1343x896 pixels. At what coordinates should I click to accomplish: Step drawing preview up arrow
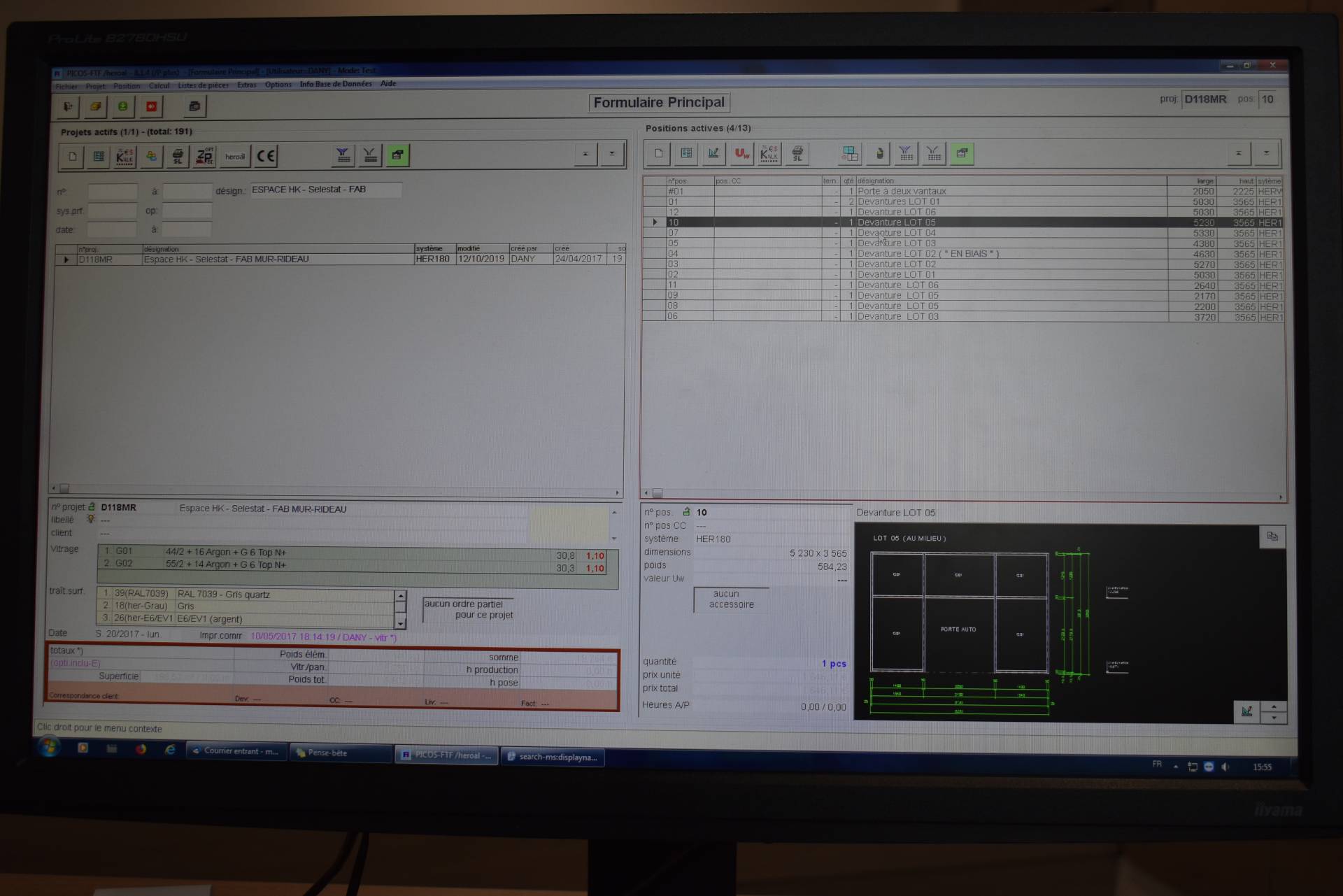1274,706
